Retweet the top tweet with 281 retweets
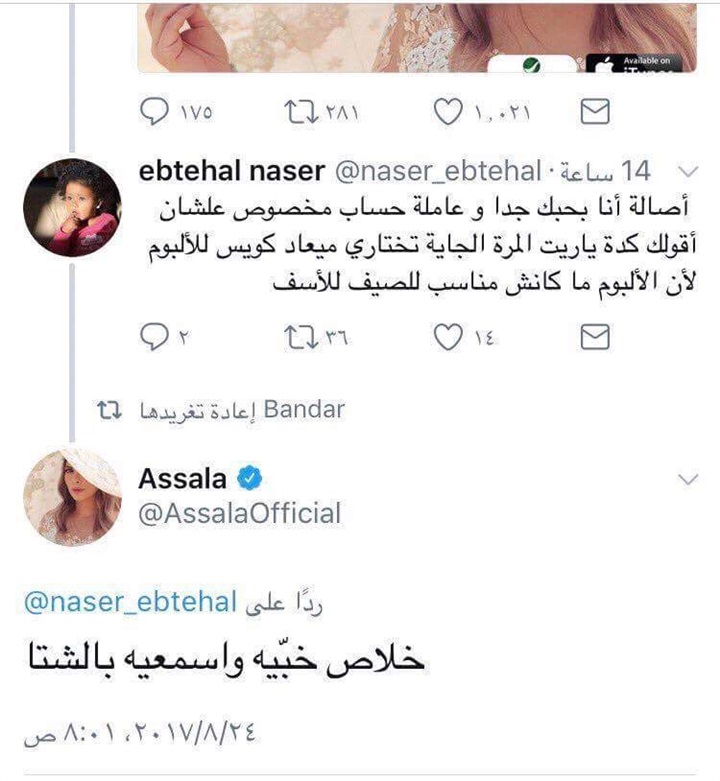This screenshot has height=781, width=720. 301,112
